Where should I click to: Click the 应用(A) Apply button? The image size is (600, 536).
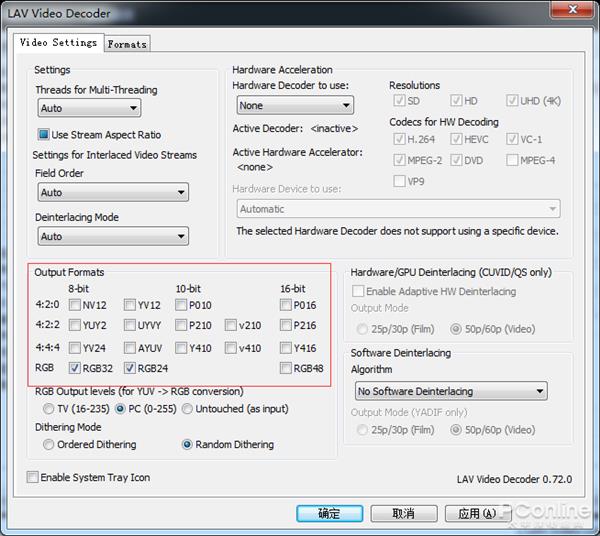click(x=478, y=513)
